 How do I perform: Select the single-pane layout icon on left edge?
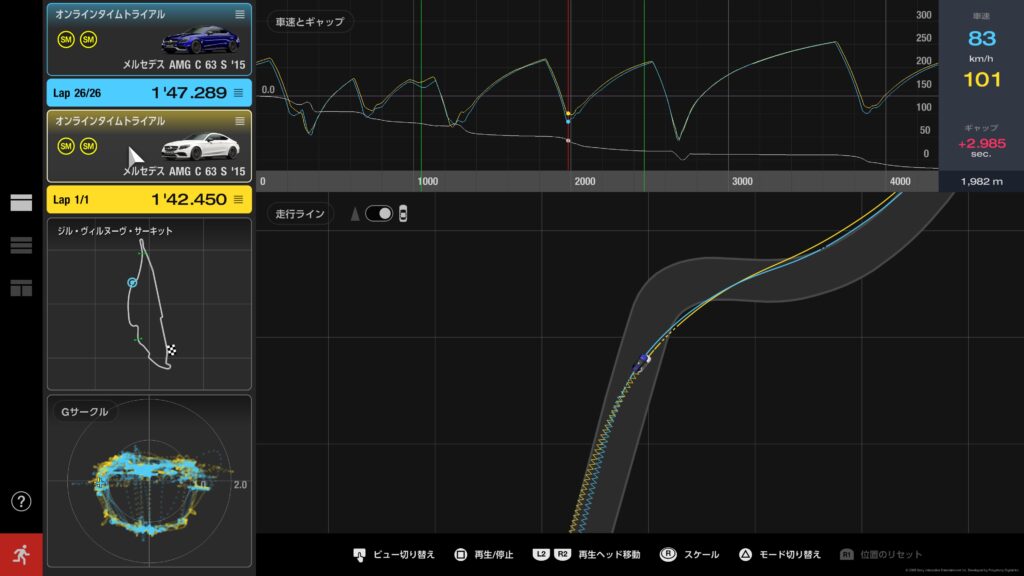[20, 200]
